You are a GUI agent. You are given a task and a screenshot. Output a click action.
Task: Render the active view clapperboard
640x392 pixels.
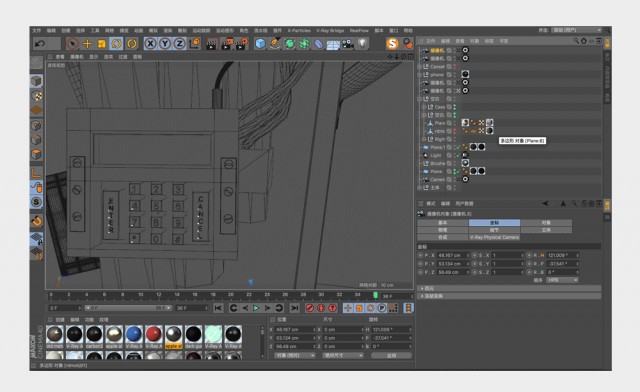(211, 44)
